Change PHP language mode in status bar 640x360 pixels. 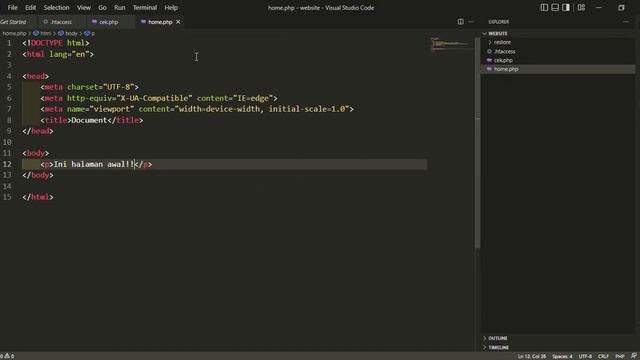click(620, 356)
